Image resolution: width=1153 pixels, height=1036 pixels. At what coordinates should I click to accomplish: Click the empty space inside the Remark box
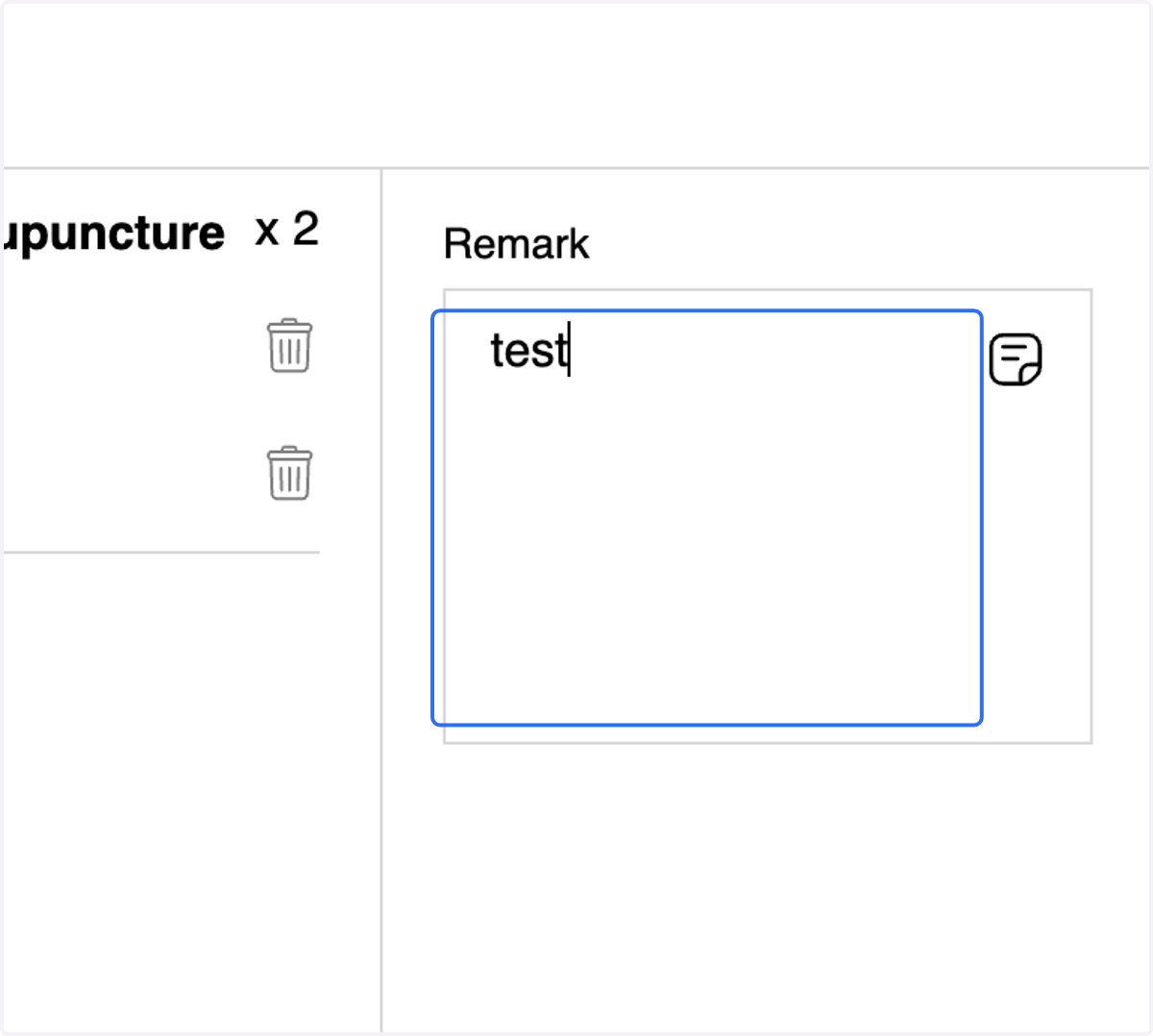pyautogui.click(x=707, y=557)
